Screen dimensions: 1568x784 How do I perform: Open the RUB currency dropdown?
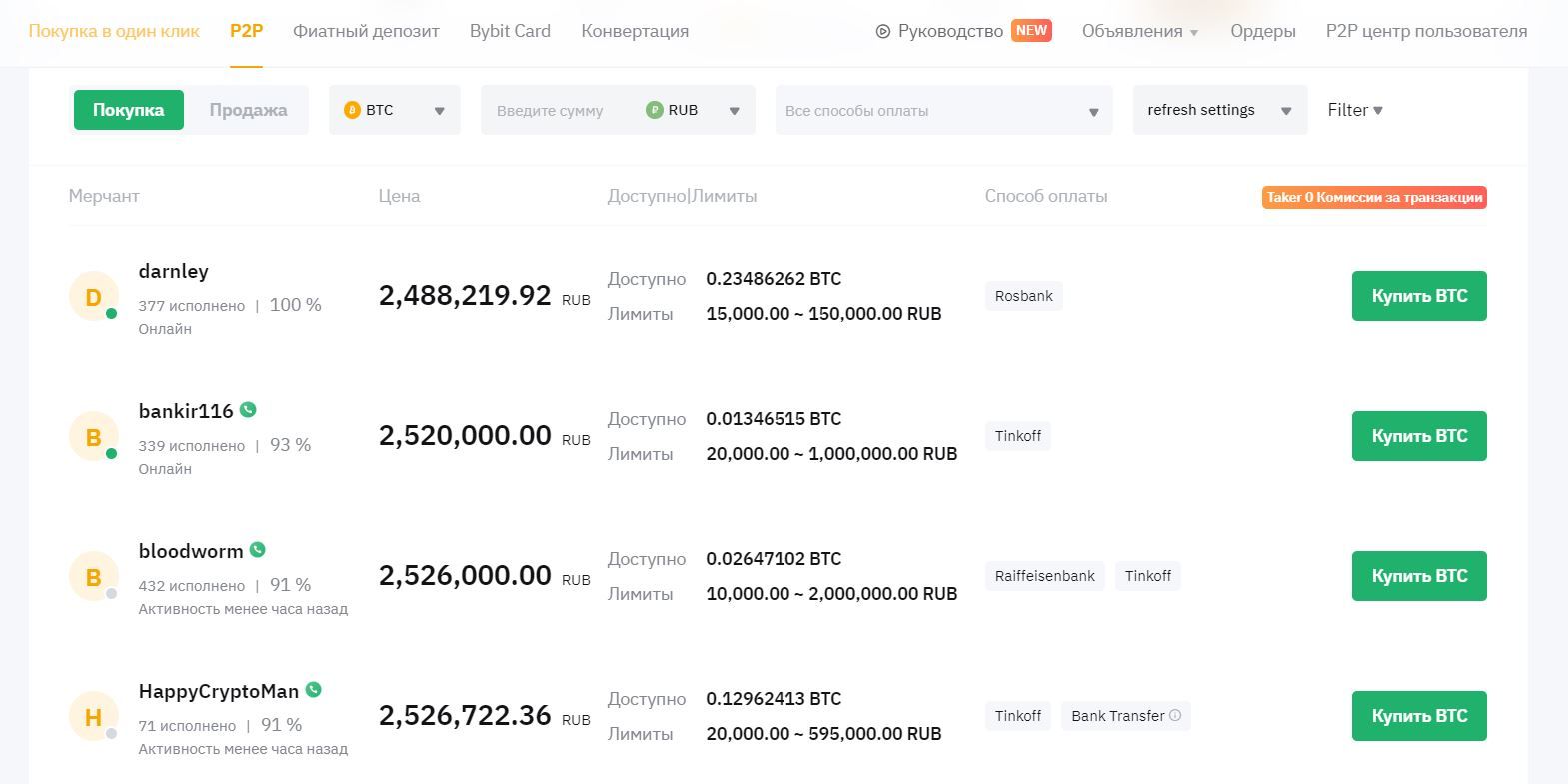coord(694,110)
